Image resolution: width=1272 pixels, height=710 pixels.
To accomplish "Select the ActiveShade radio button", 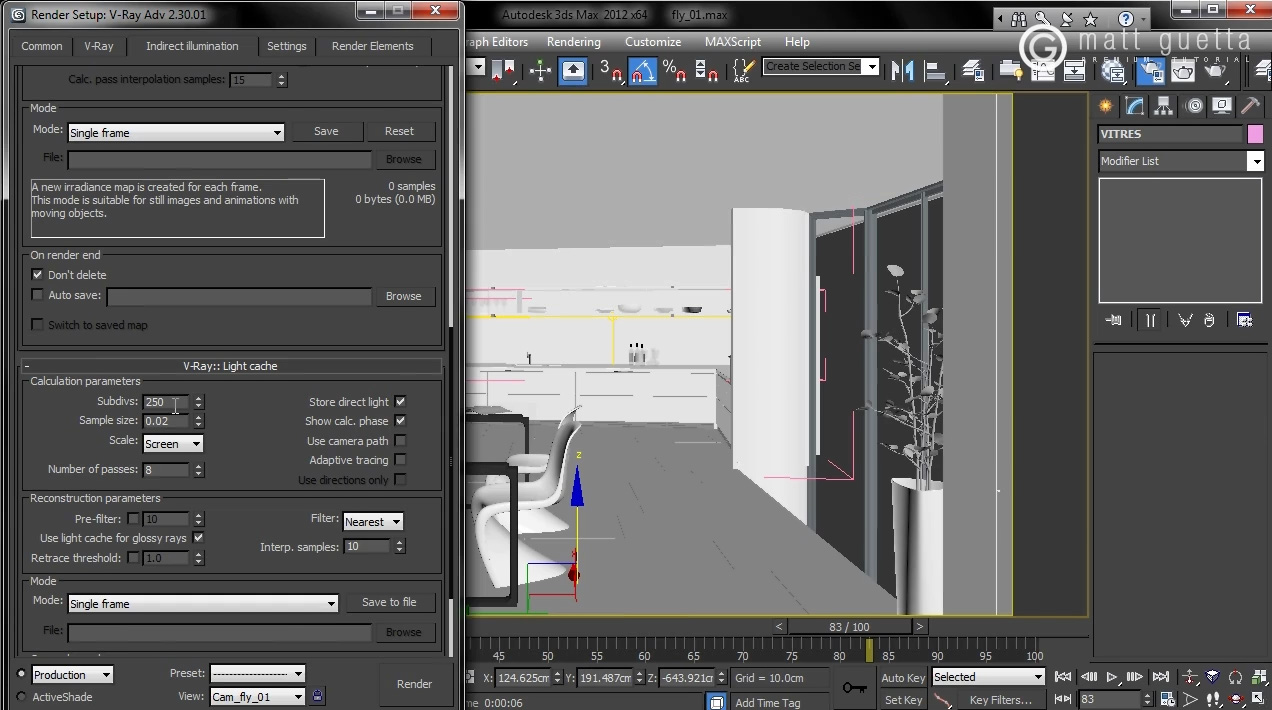I will click(21, 697).
